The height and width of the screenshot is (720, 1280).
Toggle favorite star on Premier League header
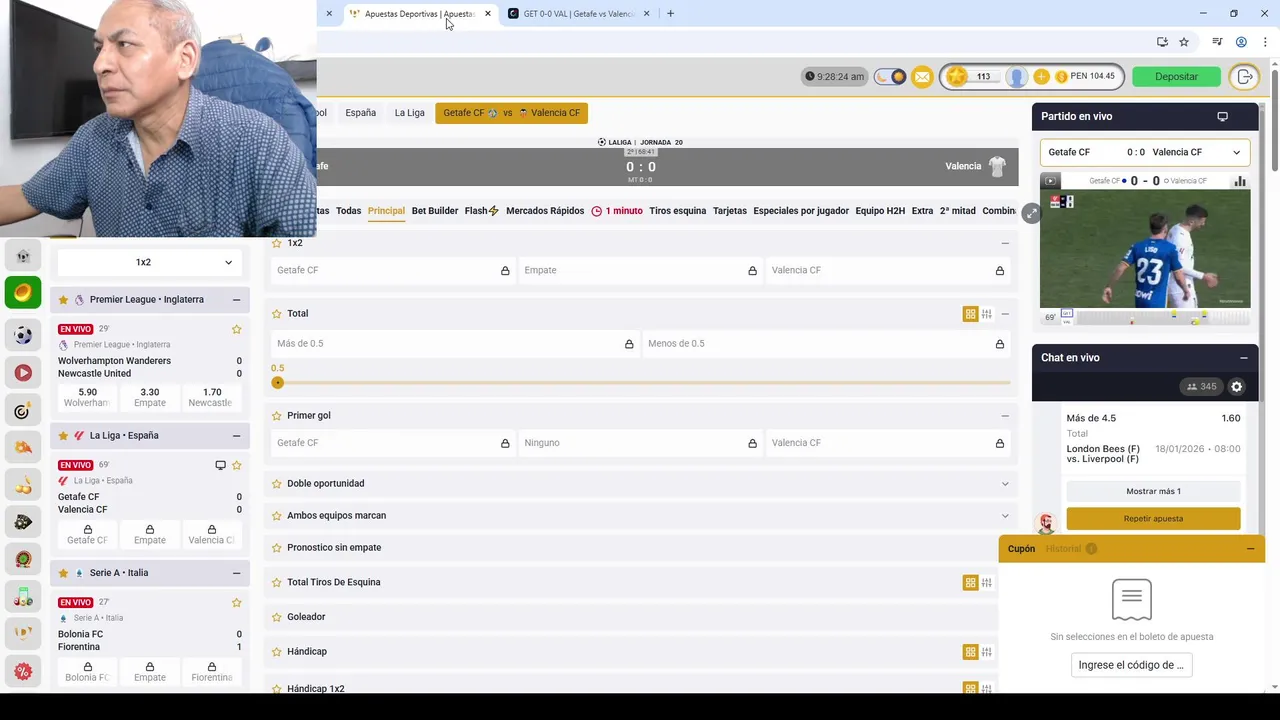pyautogui.click(x=63, y=299)
